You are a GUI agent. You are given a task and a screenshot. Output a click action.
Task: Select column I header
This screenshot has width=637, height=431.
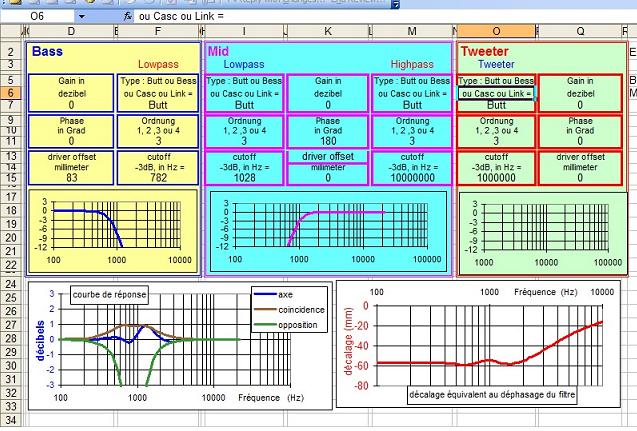[244, 31]
